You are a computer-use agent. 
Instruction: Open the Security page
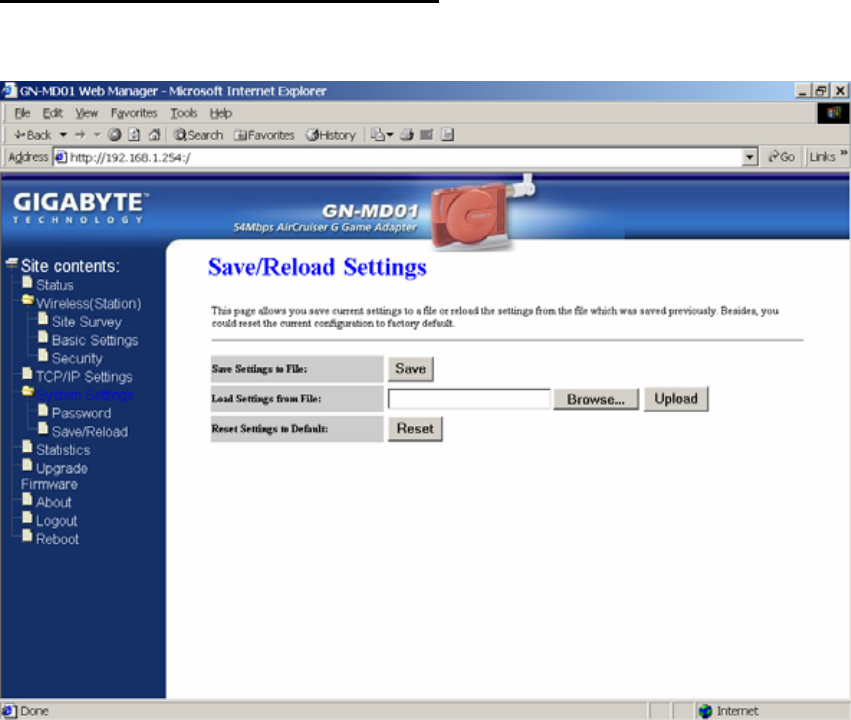(77, 359)
